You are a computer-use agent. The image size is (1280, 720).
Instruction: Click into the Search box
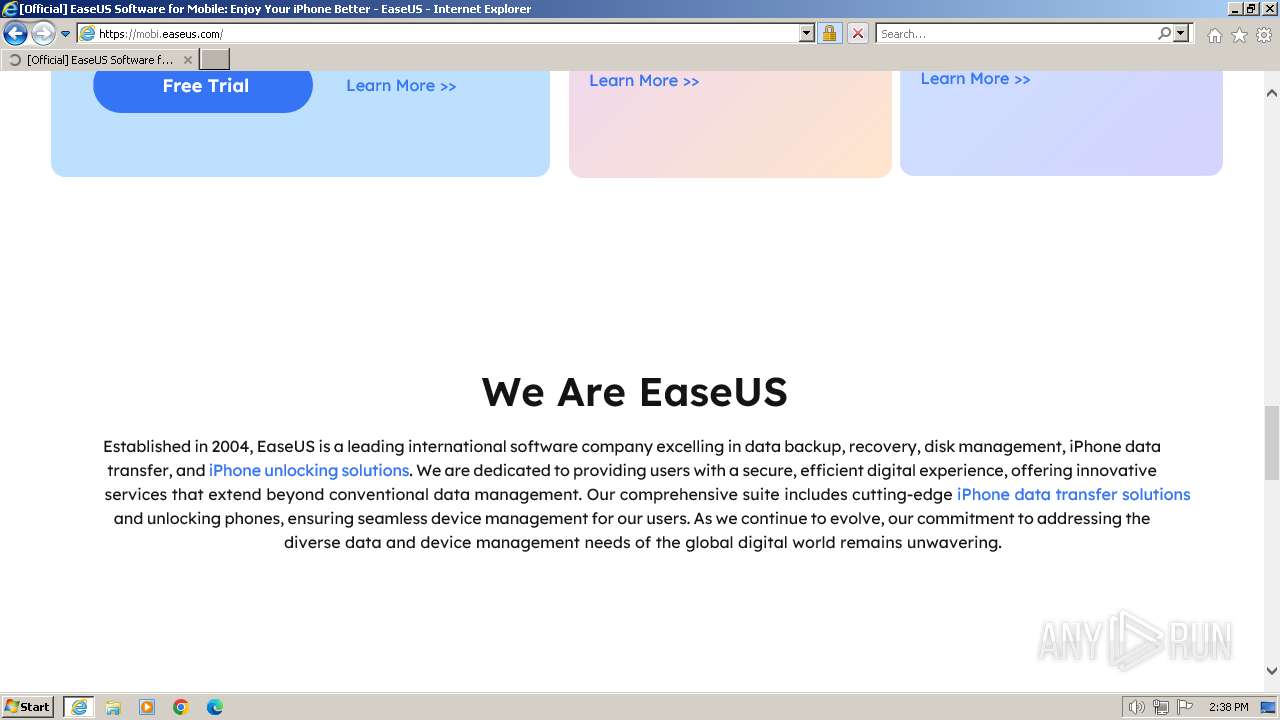(x=1015, y=34)
